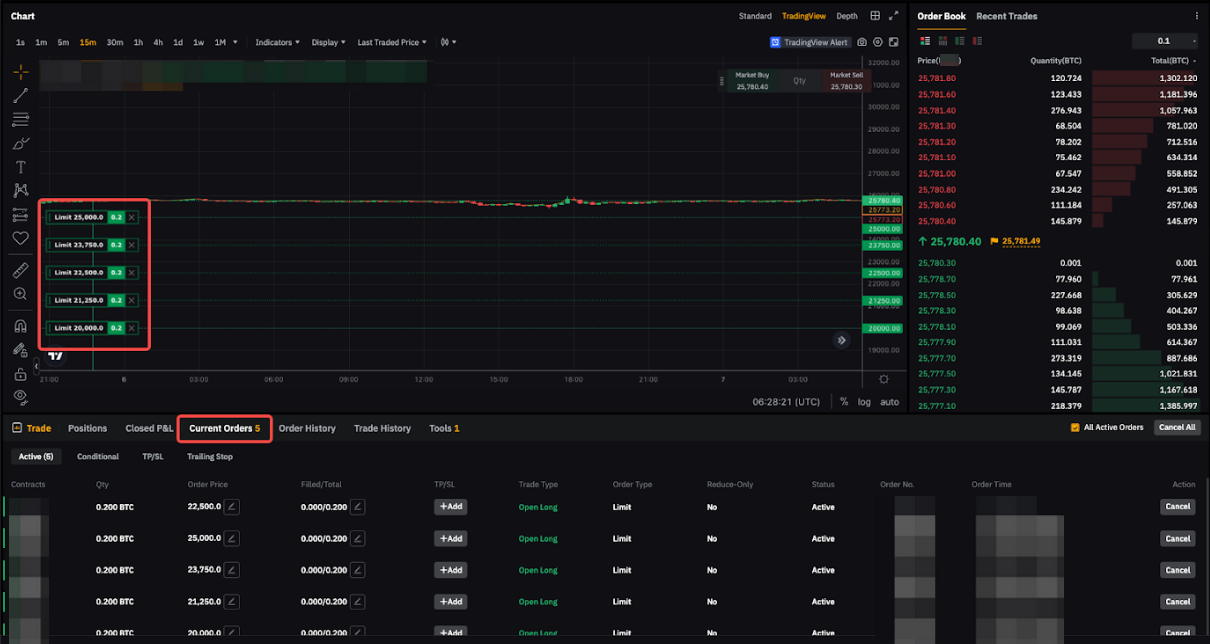Select the brush drawing tool
Viewport: 1210px width, 644px height.
pos(20,144)
